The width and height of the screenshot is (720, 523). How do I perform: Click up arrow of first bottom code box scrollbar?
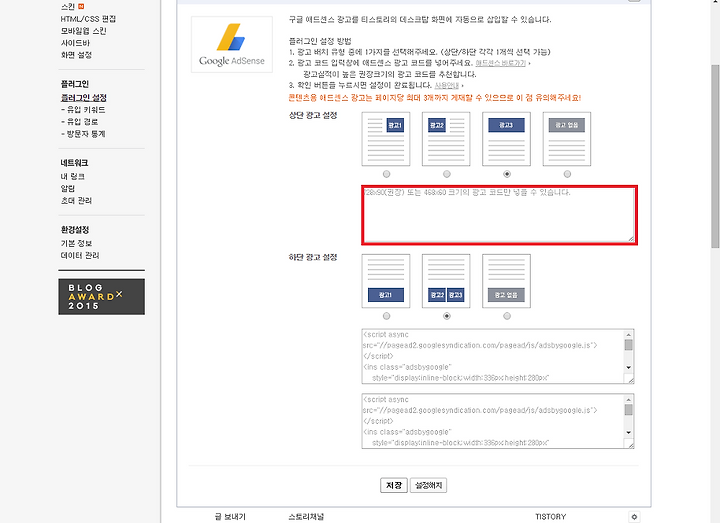coord(629,334)
